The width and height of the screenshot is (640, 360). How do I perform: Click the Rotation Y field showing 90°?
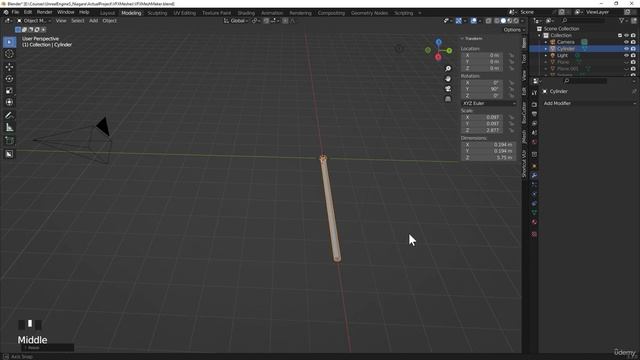tap(482, 89)
